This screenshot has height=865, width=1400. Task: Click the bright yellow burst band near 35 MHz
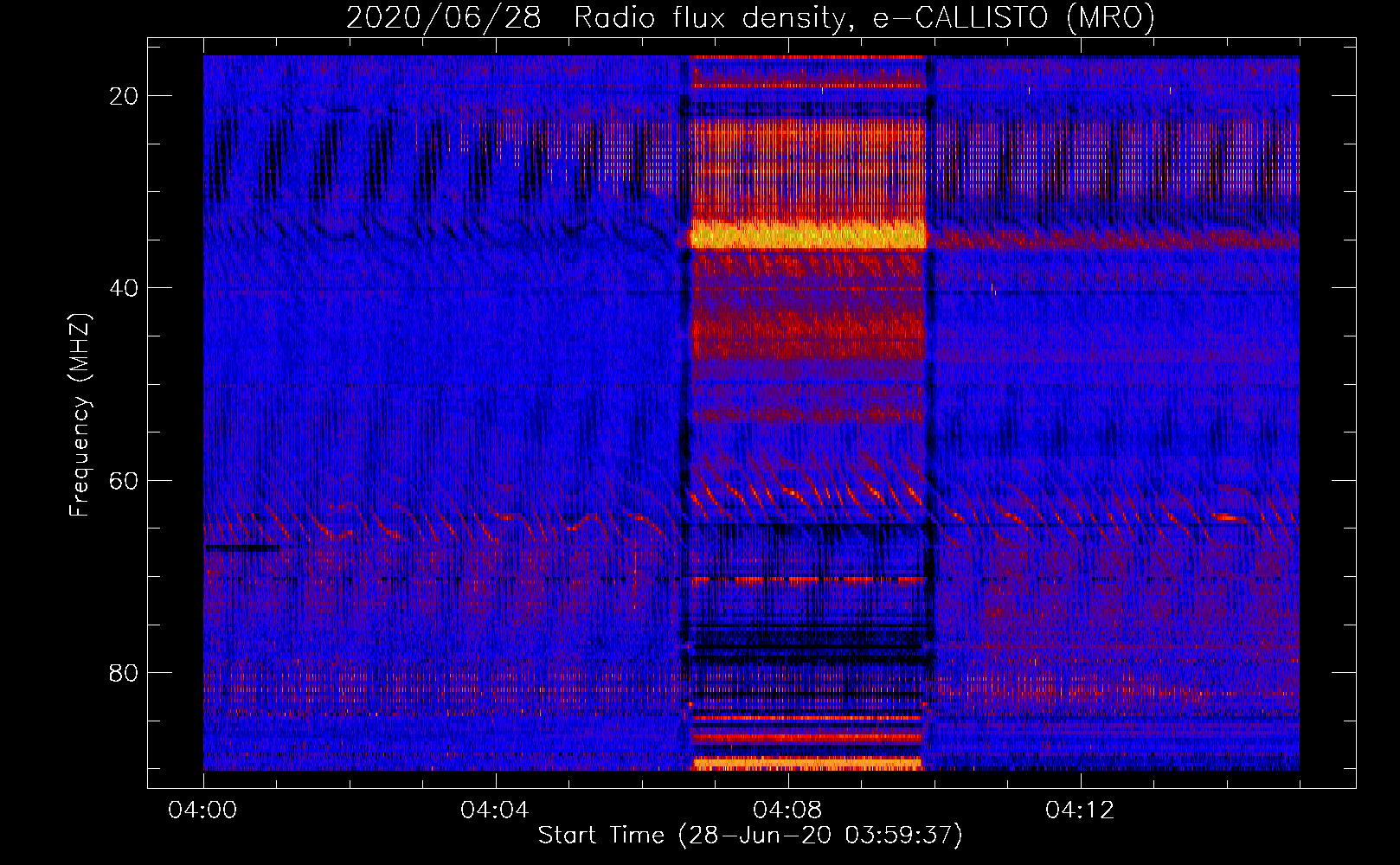pyautogui.click(x=807, y=234)
